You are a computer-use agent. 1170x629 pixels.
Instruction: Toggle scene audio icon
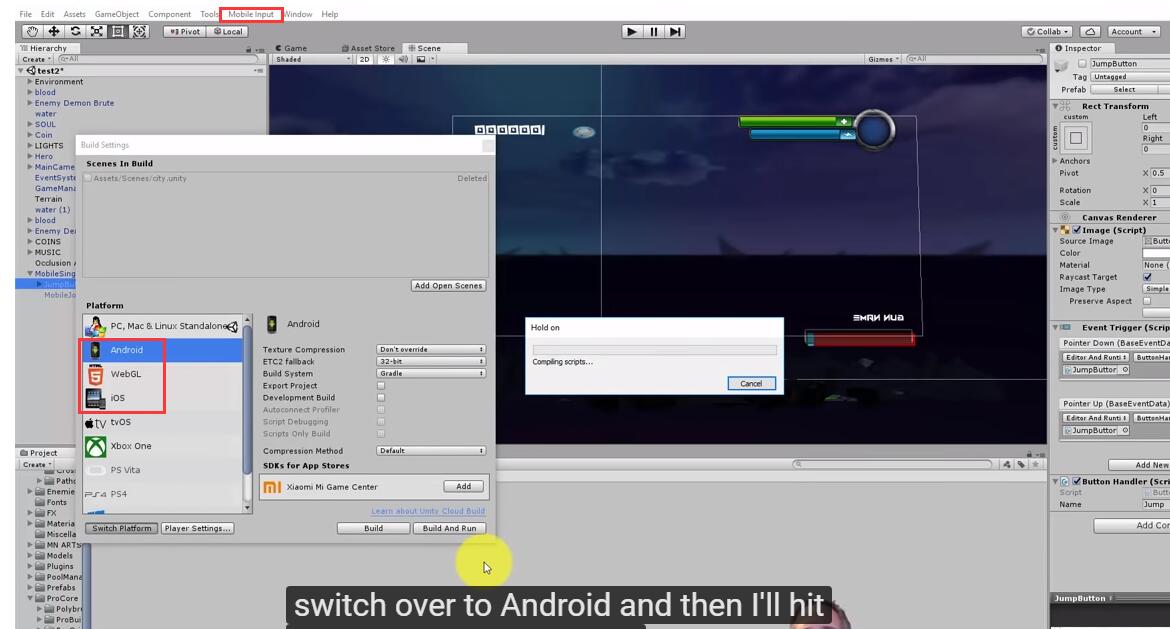pos(403,59)
